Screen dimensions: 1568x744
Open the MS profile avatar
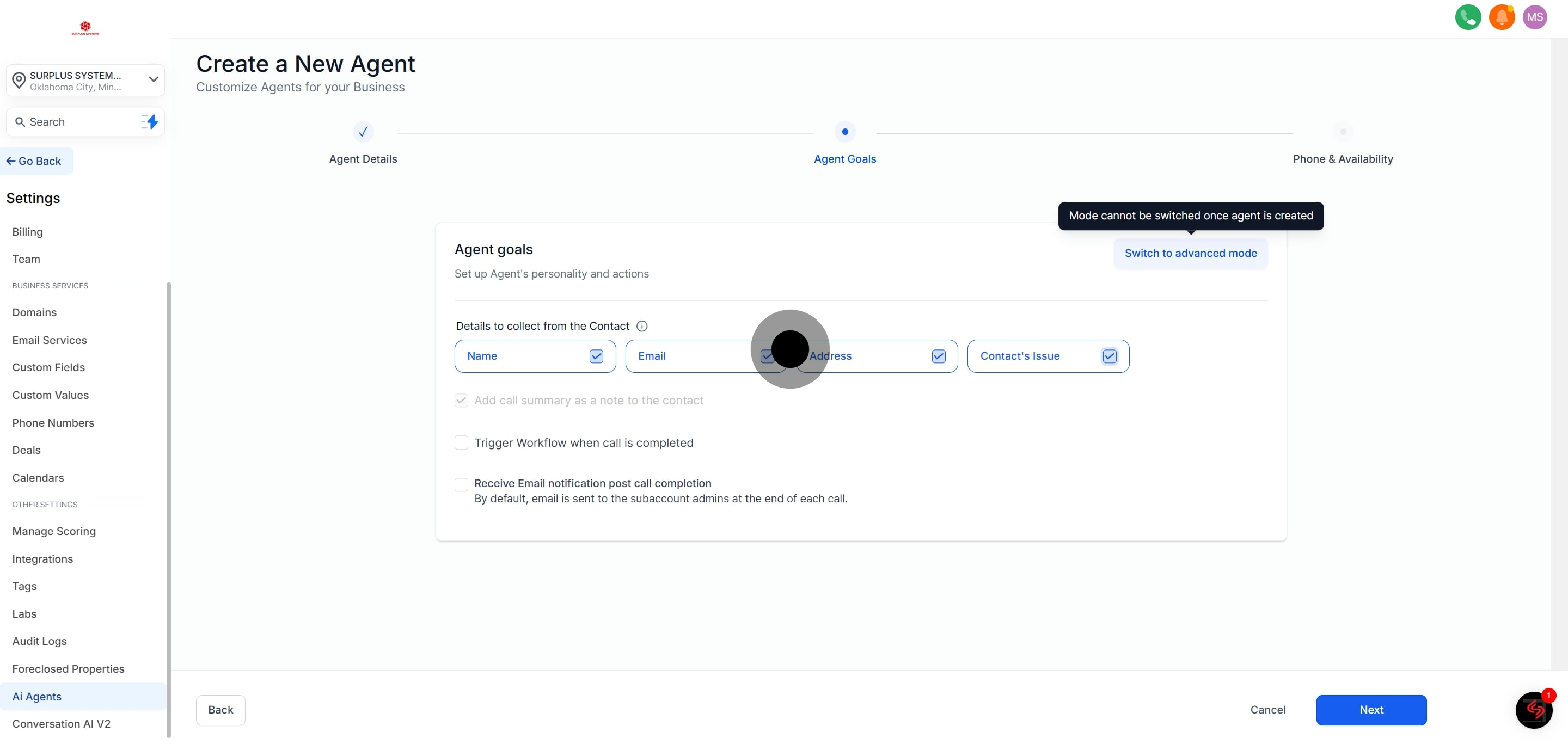(1535, 17)
